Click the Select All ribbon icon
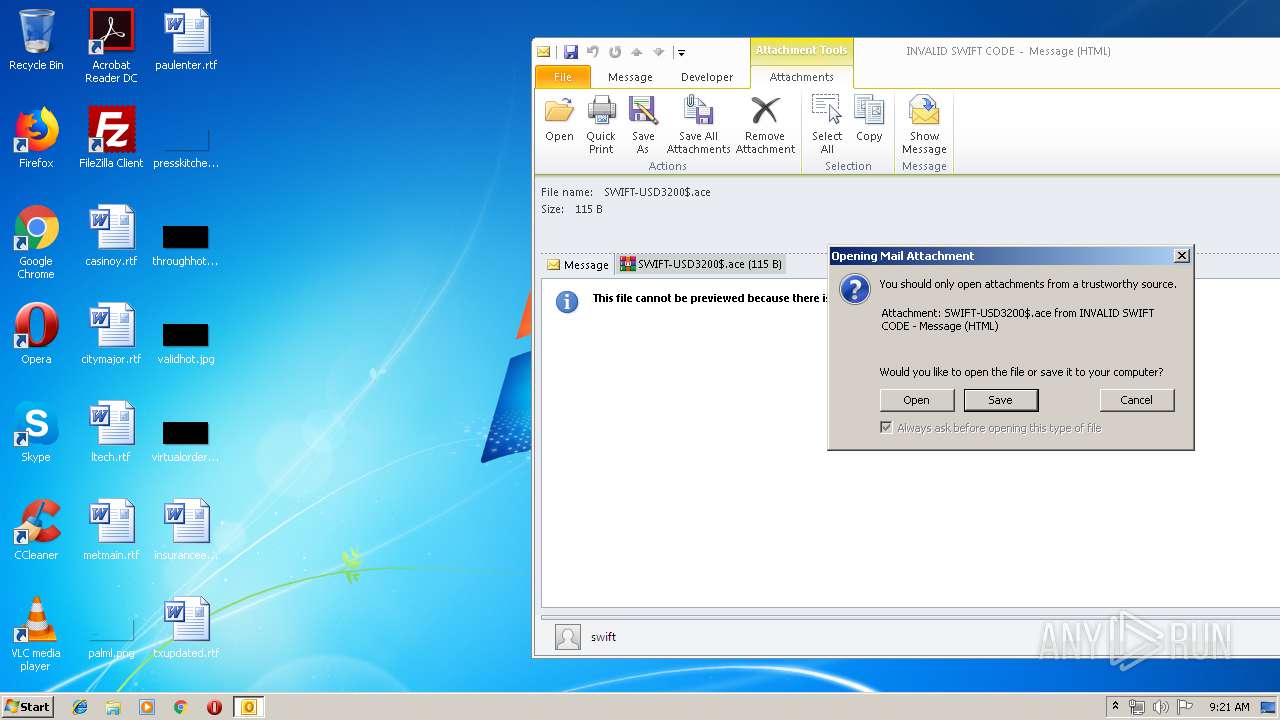This screenshot has height=720, width=1280. point(827,125)
